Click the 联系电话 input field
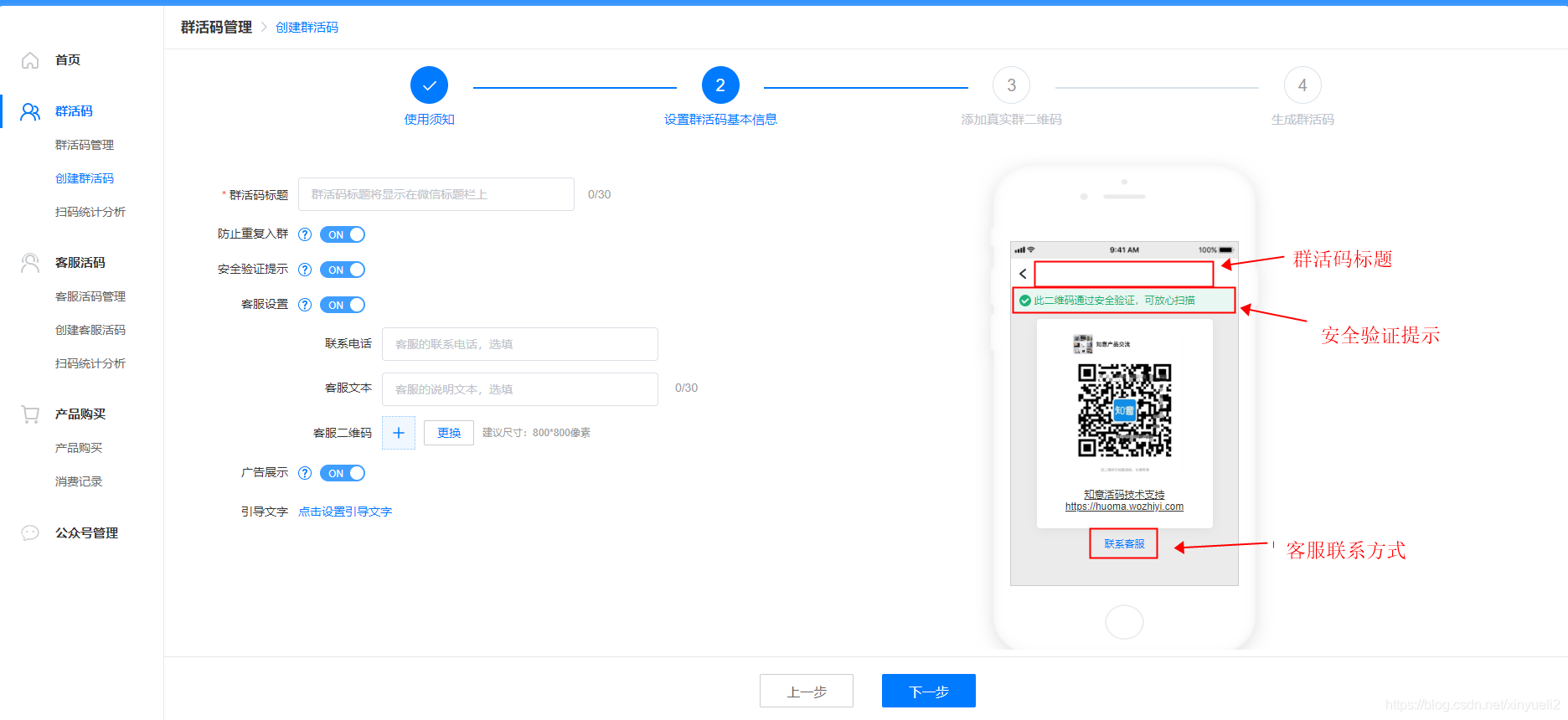The width and height of the screenshot is (1568, 720). [520, 344]
